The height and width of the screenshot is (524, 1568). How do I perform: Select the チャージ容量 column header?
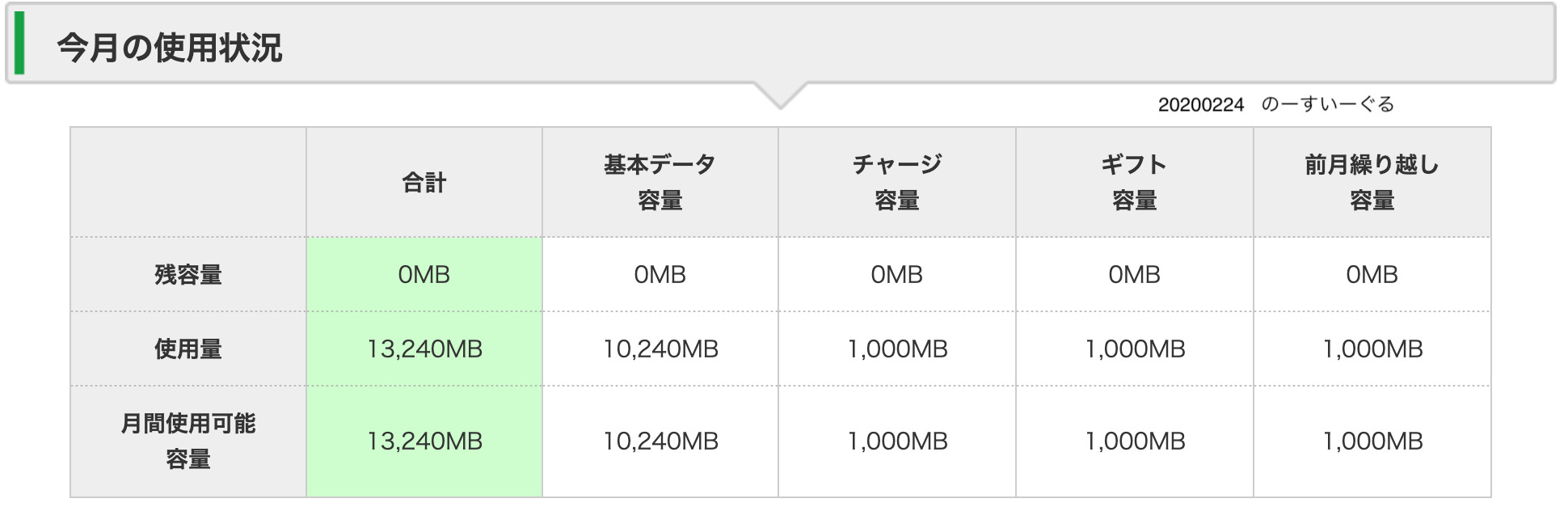click(897, 183)
